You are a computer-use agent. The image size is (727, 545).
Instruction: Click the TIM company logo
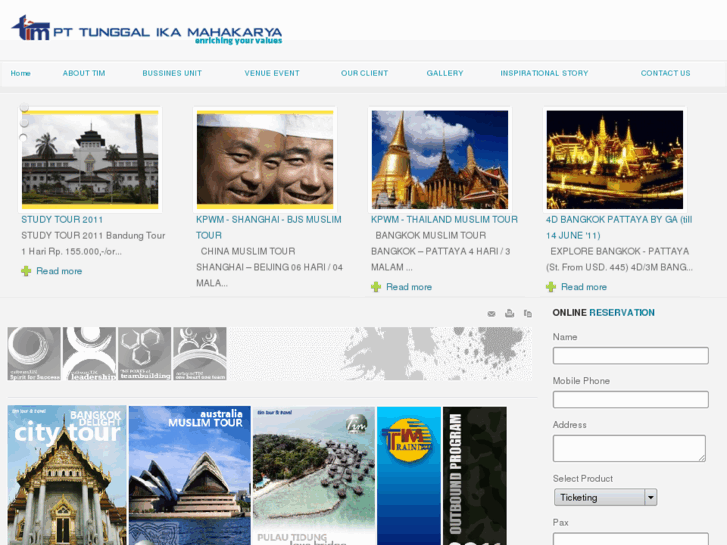coord(147,30)
